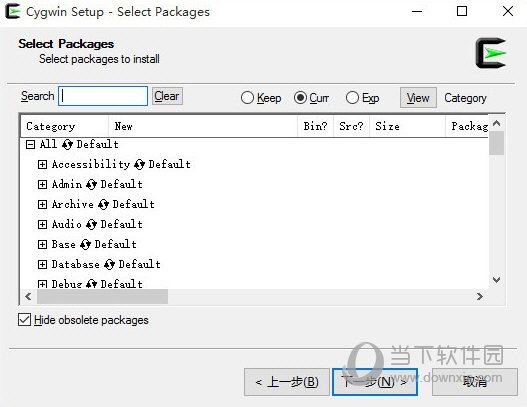Click the vertical scrollbar thumb

496,143
